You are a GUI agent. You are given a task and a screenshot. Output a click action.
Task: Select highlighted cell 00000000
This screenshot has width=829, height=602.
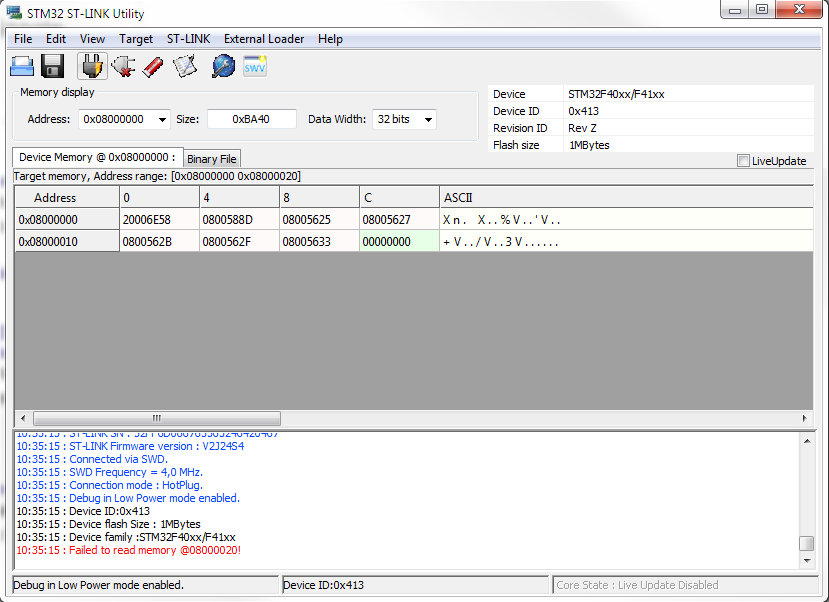tap(399, 242)
